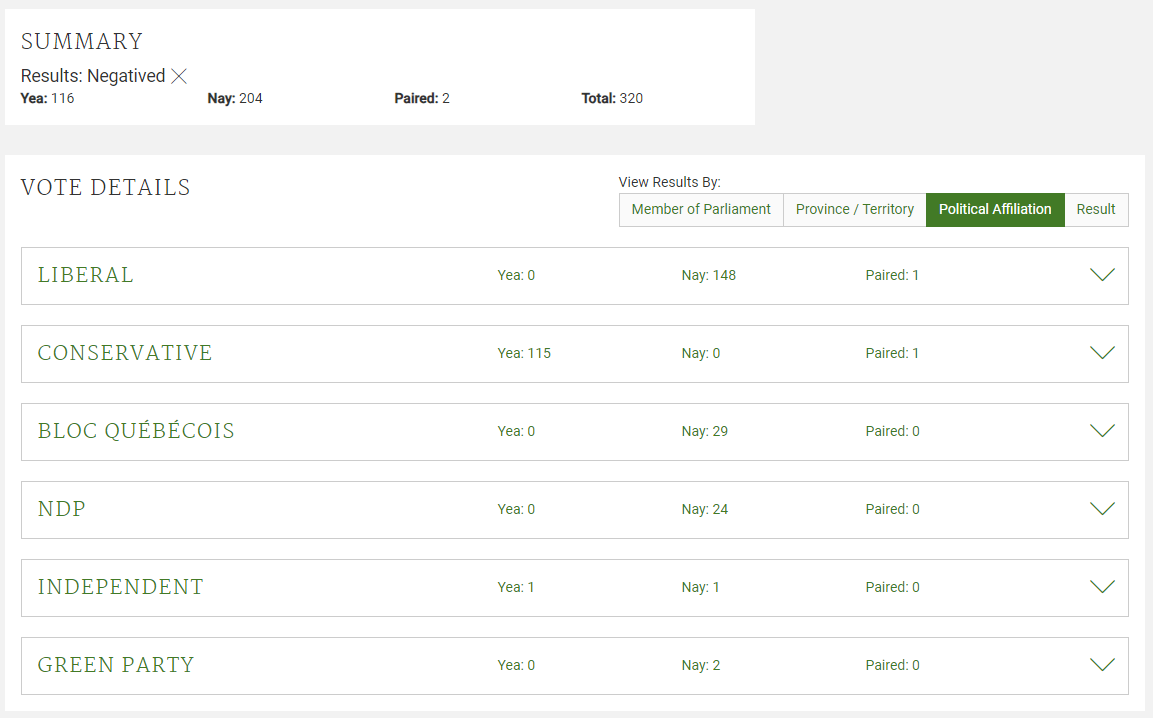This screenshot has width=1153, height=718.
Task: Click the 'View Results By:' label
Action: click(669, 182)
